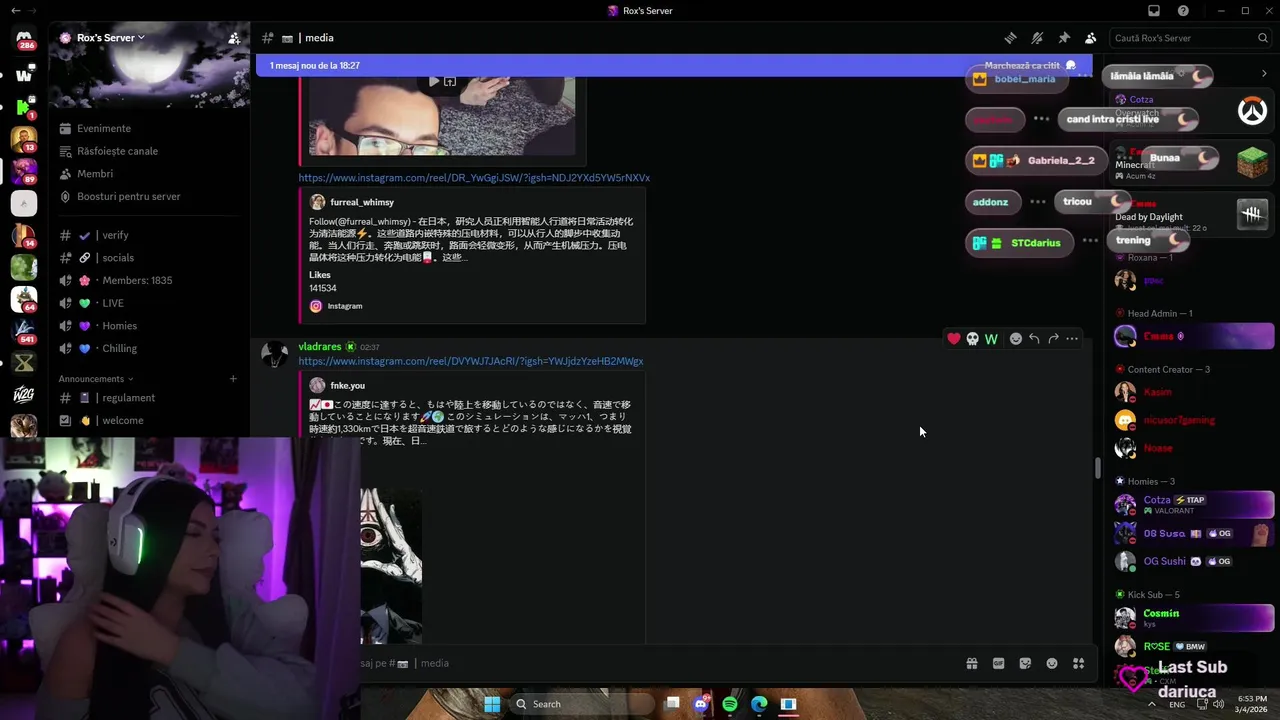
Task: Open the server icon with 64 badge
Action: point(24,298)
